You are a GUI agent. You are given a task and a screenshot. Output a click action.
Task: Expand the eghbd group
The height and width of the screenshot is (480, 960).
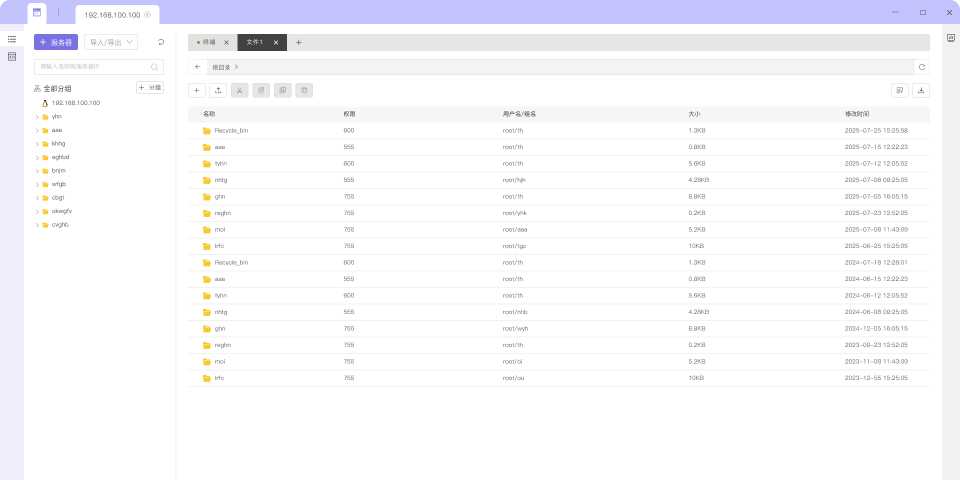pos(37,157)
